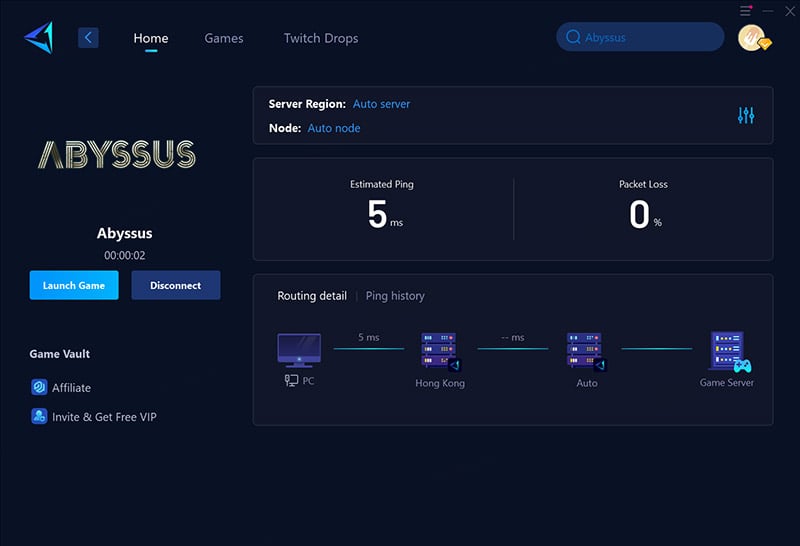Click the Game Server label
Image resolution: width=800 pixels, height=546 pixels.
click(727, 382)
